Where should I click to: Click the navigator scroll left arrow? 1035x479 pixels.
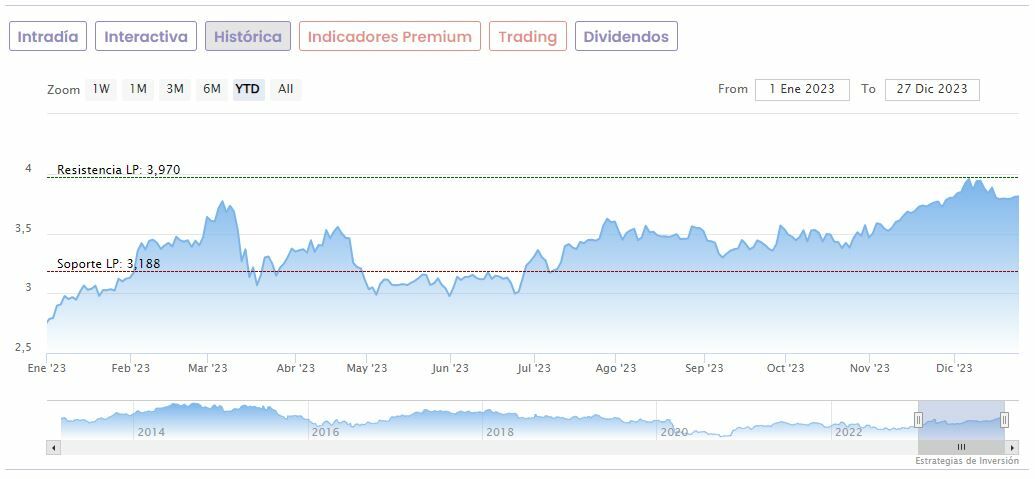coord(54,447)
